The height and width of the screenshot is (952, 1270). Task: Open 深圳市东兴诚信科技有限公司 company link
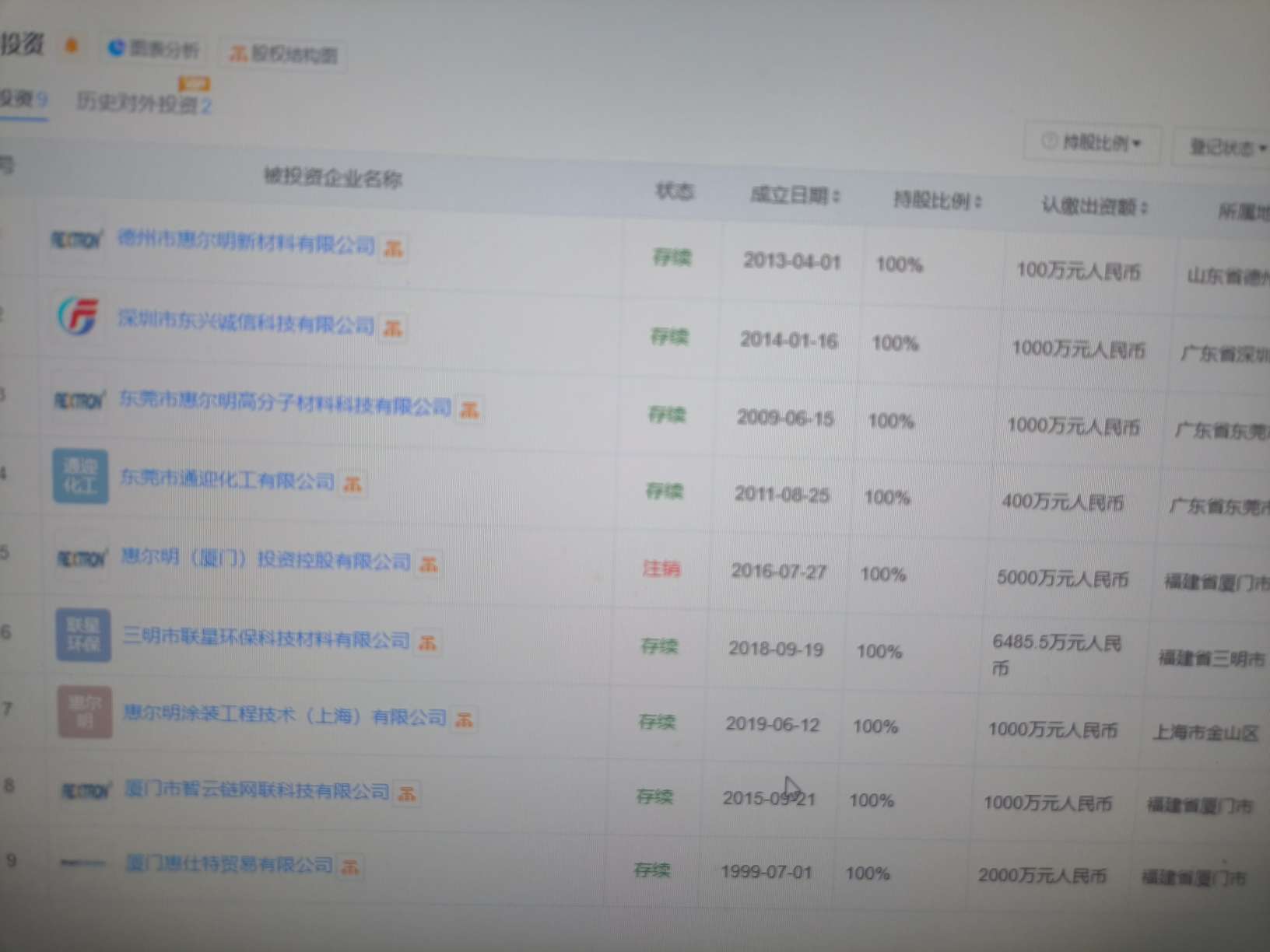[x=246, y=322]
